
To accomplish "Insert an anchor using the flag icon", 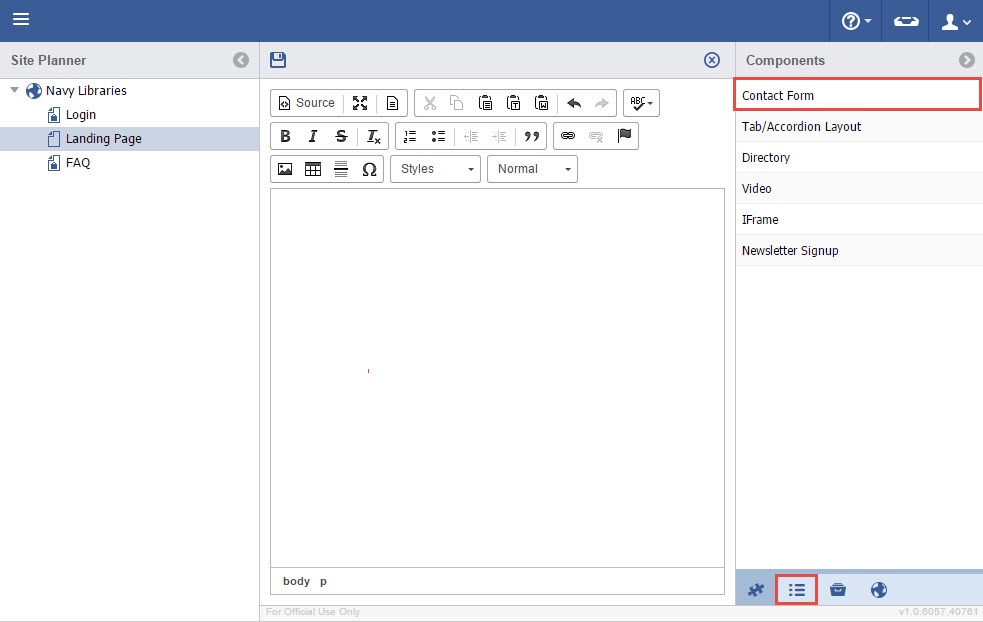I will point(625,136).
